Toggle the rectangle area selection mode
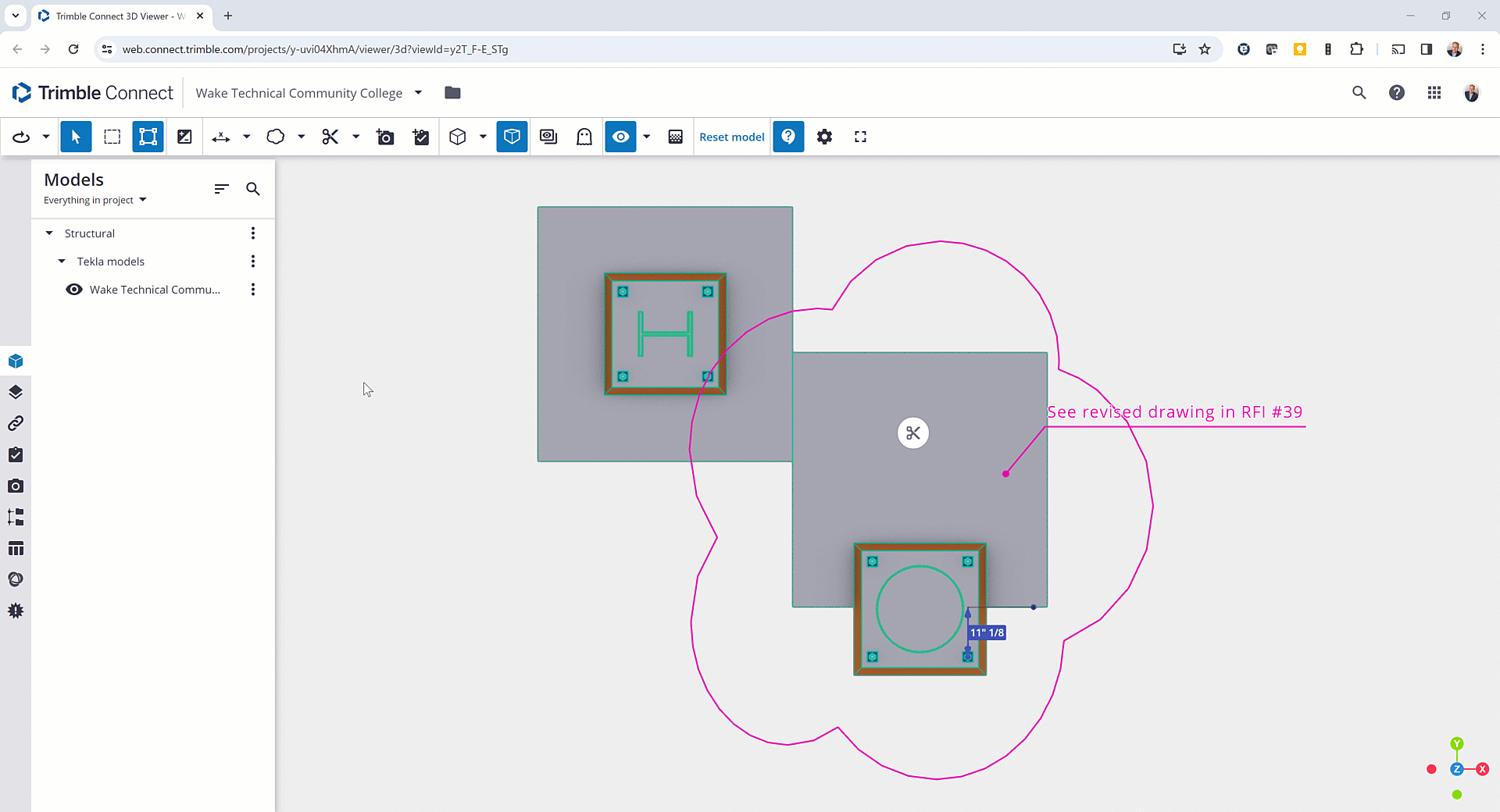 click(x=112, y=137)
